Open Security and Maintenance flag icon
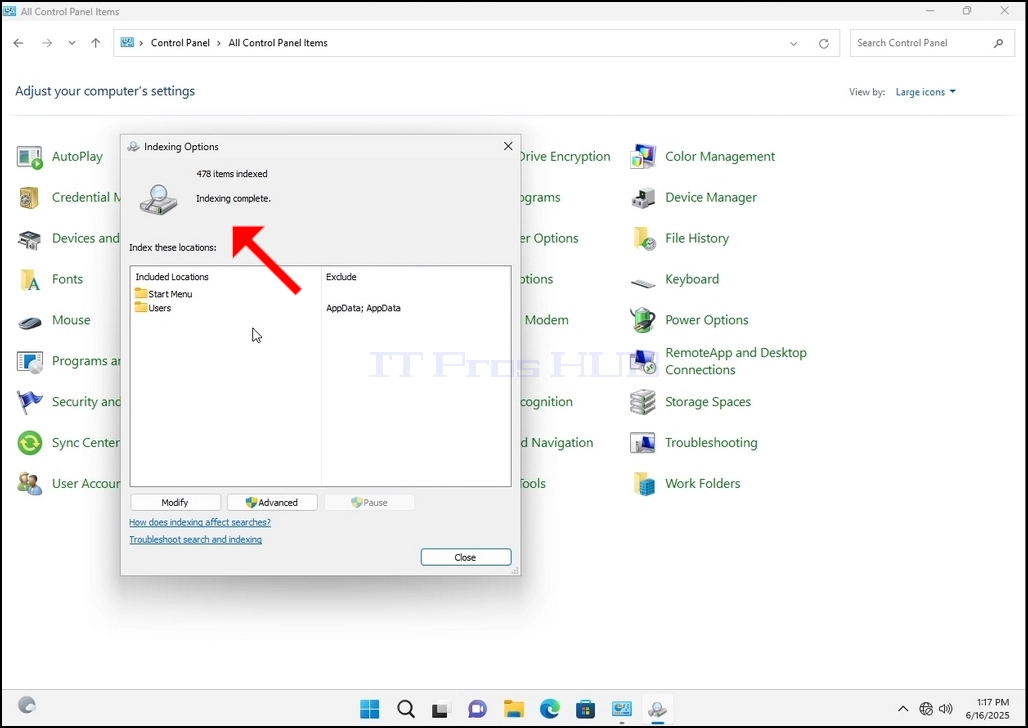The image size is (1028, 728). (30, 402)
